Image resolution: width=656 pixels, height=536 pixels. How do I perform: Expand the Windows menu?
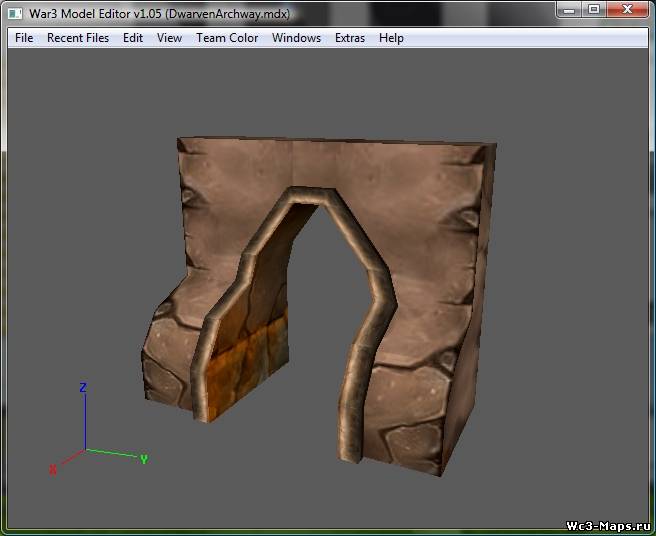click(296, 38)
